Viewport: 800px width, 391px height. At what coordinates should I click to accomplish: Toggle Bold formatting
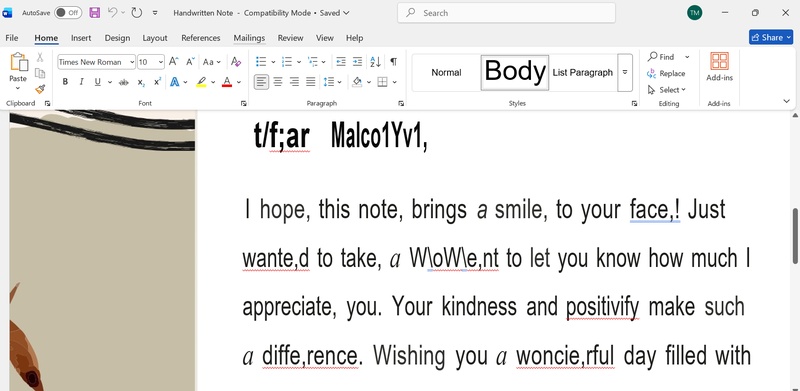click(x=65, y=82)
